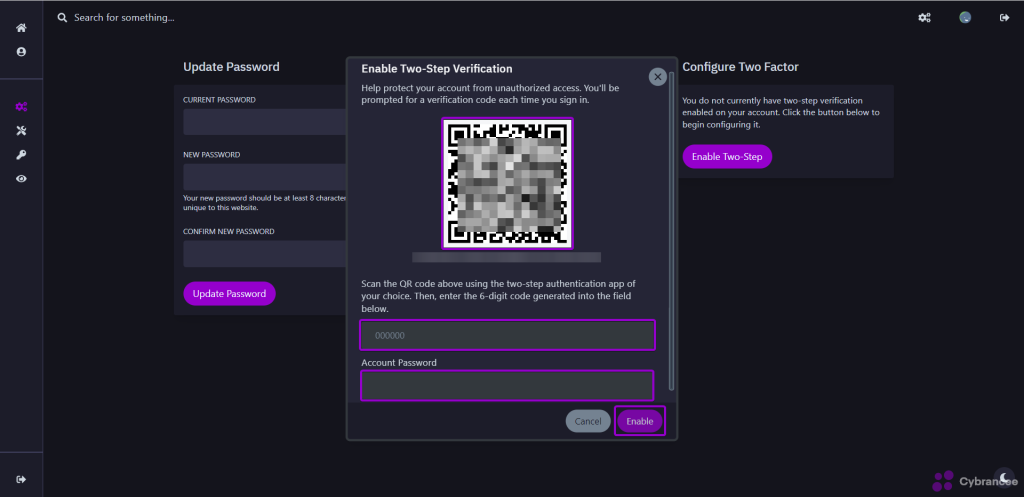Click the Enable Two-Step button
Image resolution: width=1024 pixels, height=497 pixels.
pos(727,157)
